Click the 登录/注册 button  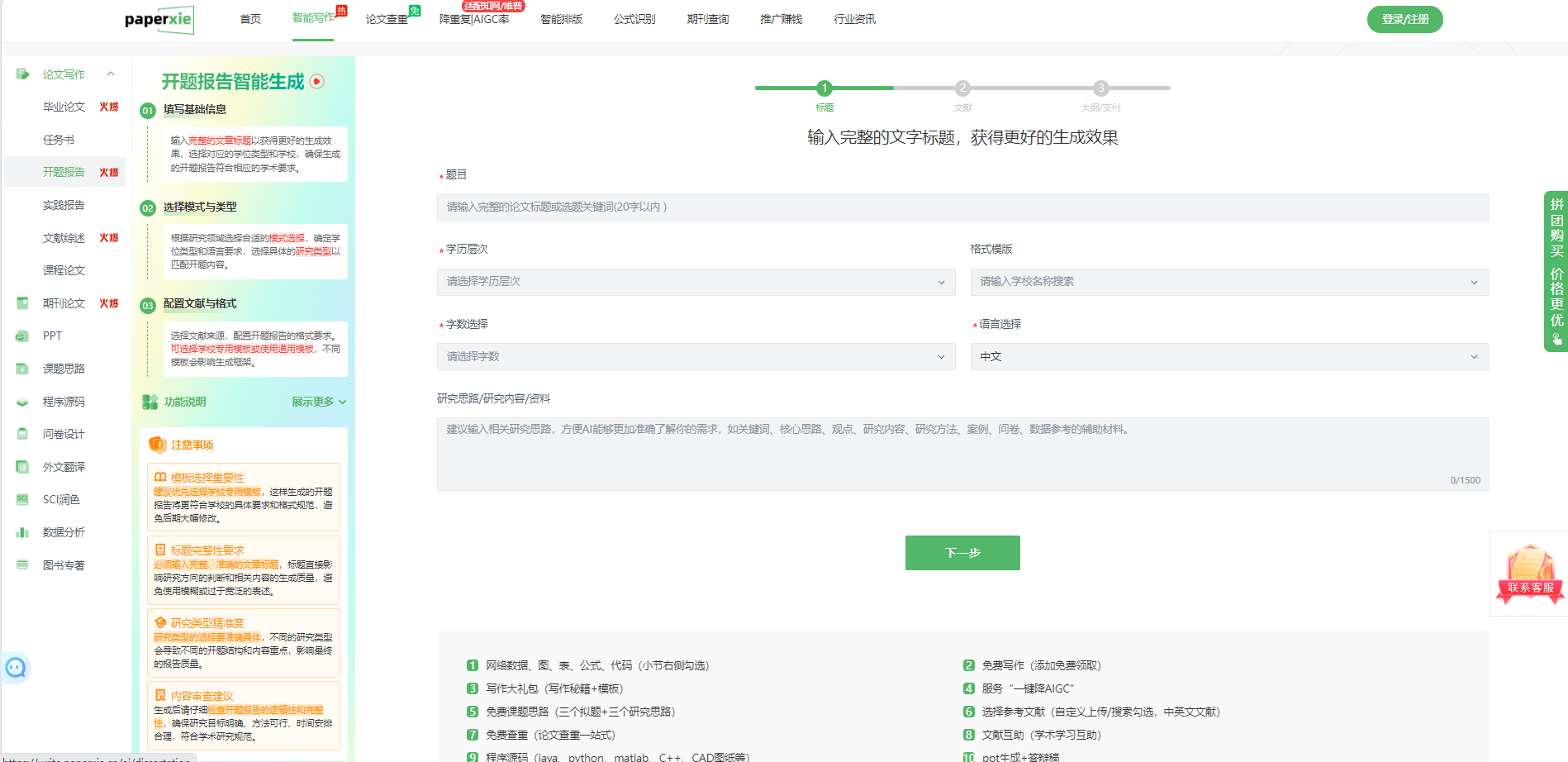(1404, 19)
